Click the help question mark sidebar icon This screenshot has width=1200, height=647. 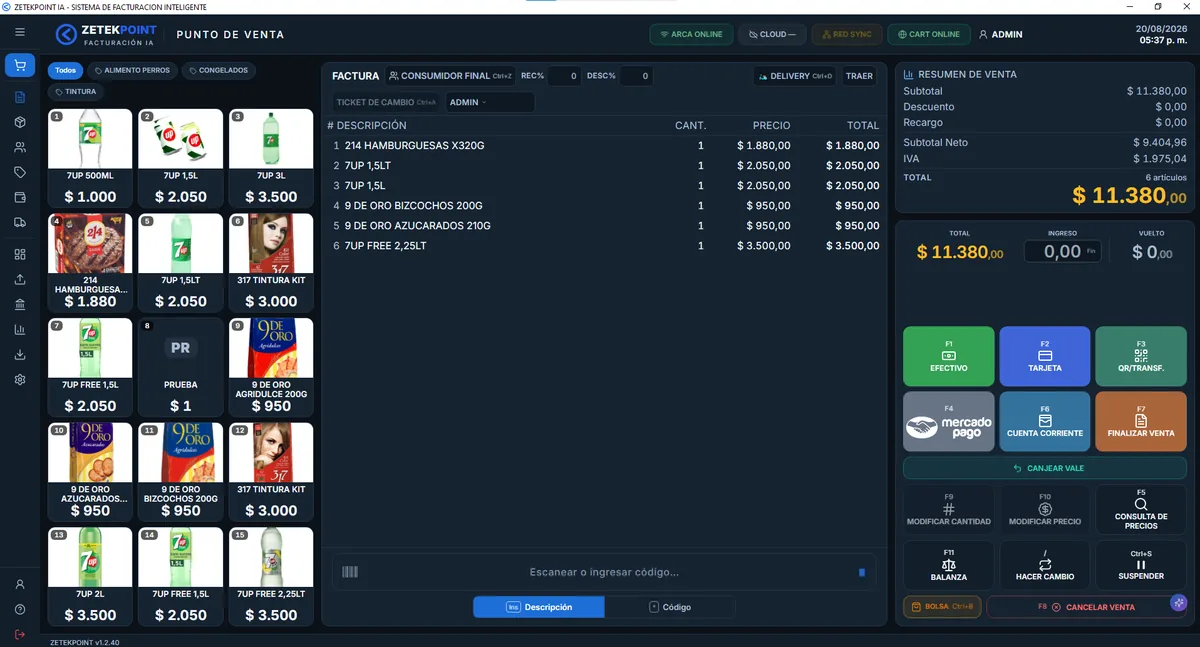tap(20, 609)
